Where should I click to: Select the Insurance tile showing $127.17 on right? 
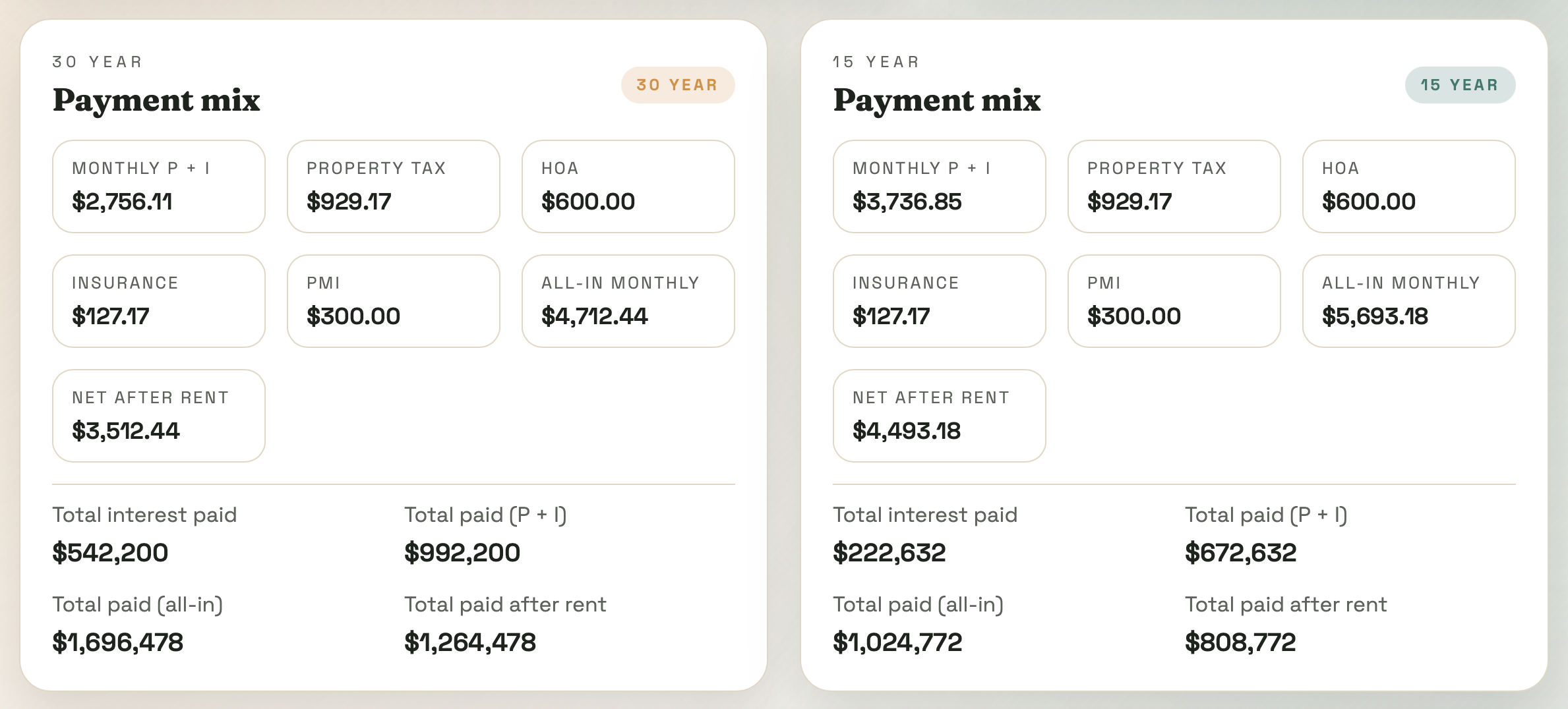939,301
